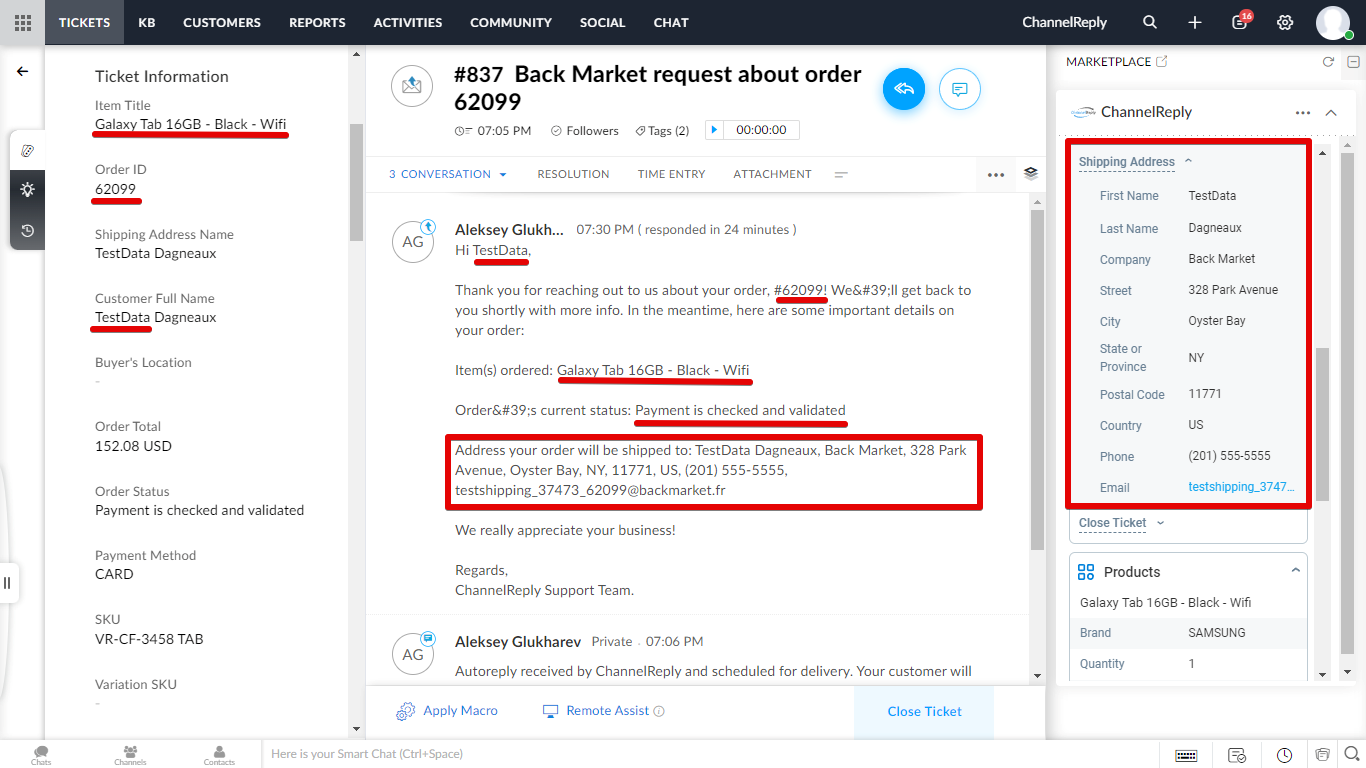Click the bottom-bar clock icon
Image resolution: width=1366 pixels, height=768 pixels.
(1284, 755)
